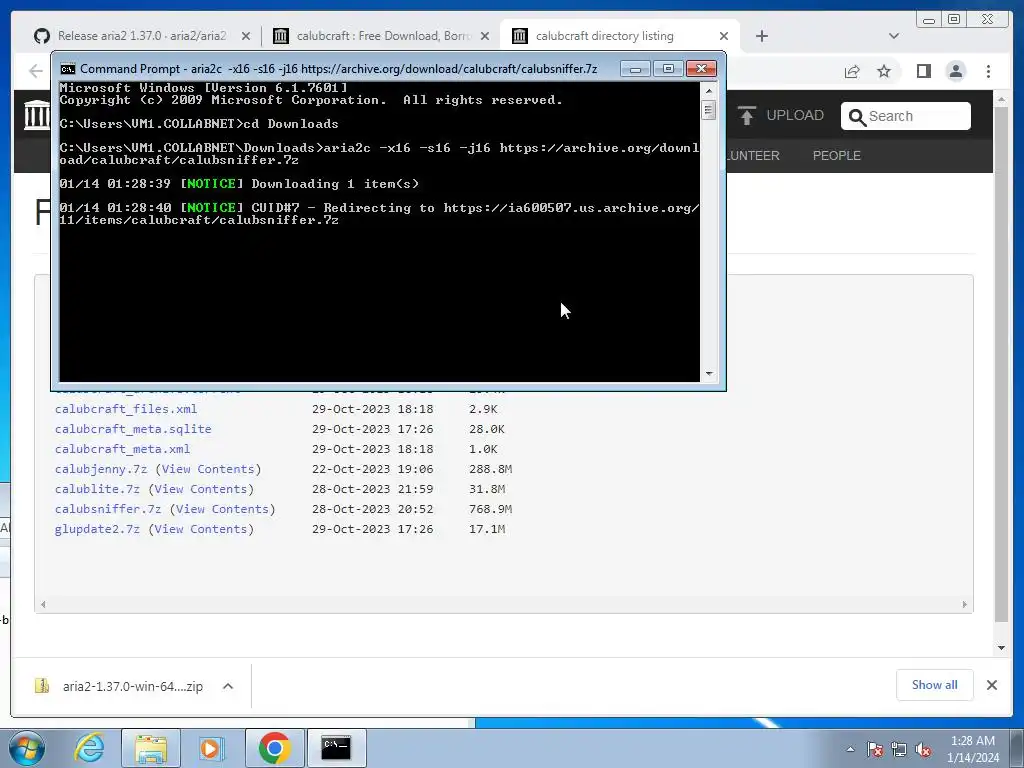Image resolution: width=1024 pixels, height=768 pixels.
Task: Launch Internet Explorer from the taskbar
Action: pyautogui.click(x=89, y=748)
